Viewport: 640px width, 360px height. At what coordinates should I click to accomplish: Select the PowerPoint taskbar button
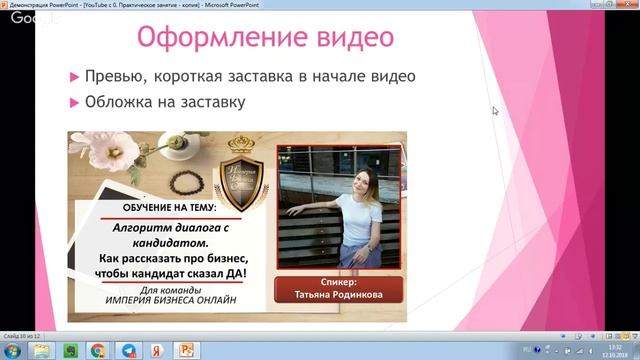187,351
